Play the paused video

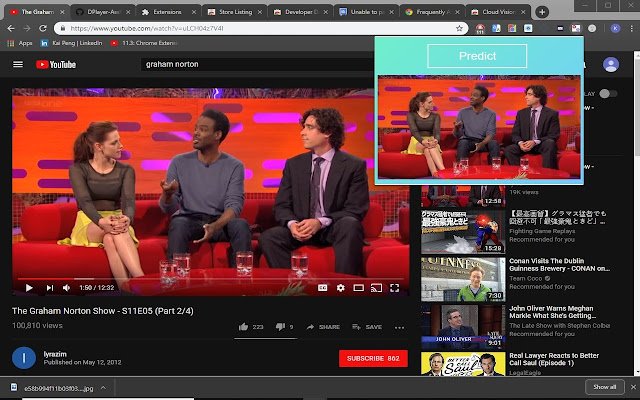coord(29,288)
